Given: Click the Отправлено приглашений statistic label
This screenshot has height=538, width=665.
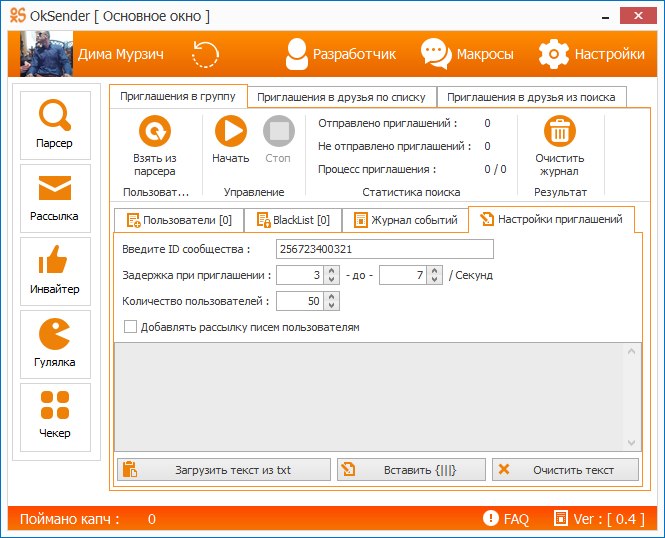Looking at the screenshot, I should coord(388,123).
